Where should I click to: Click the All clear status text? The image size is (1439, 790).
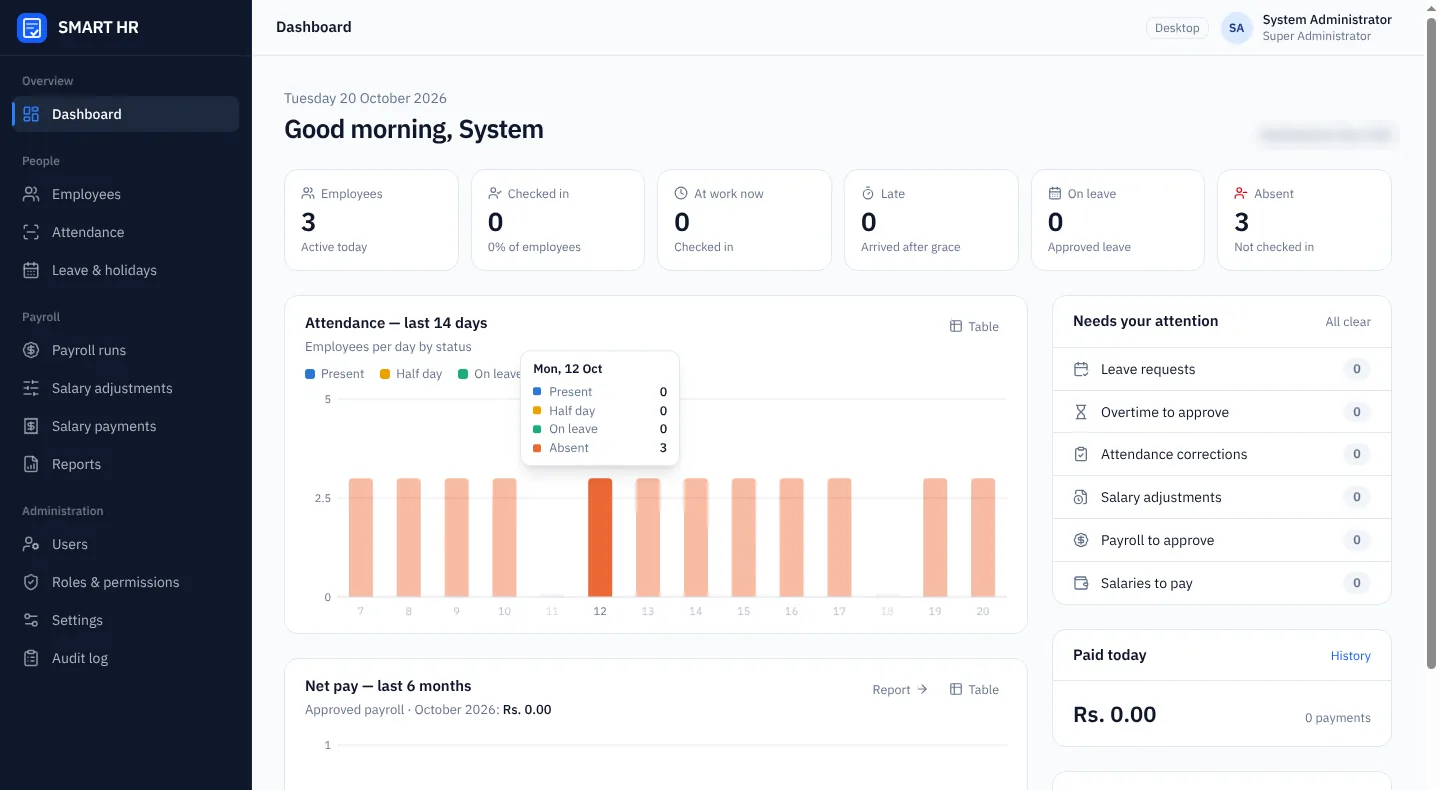1348,322
